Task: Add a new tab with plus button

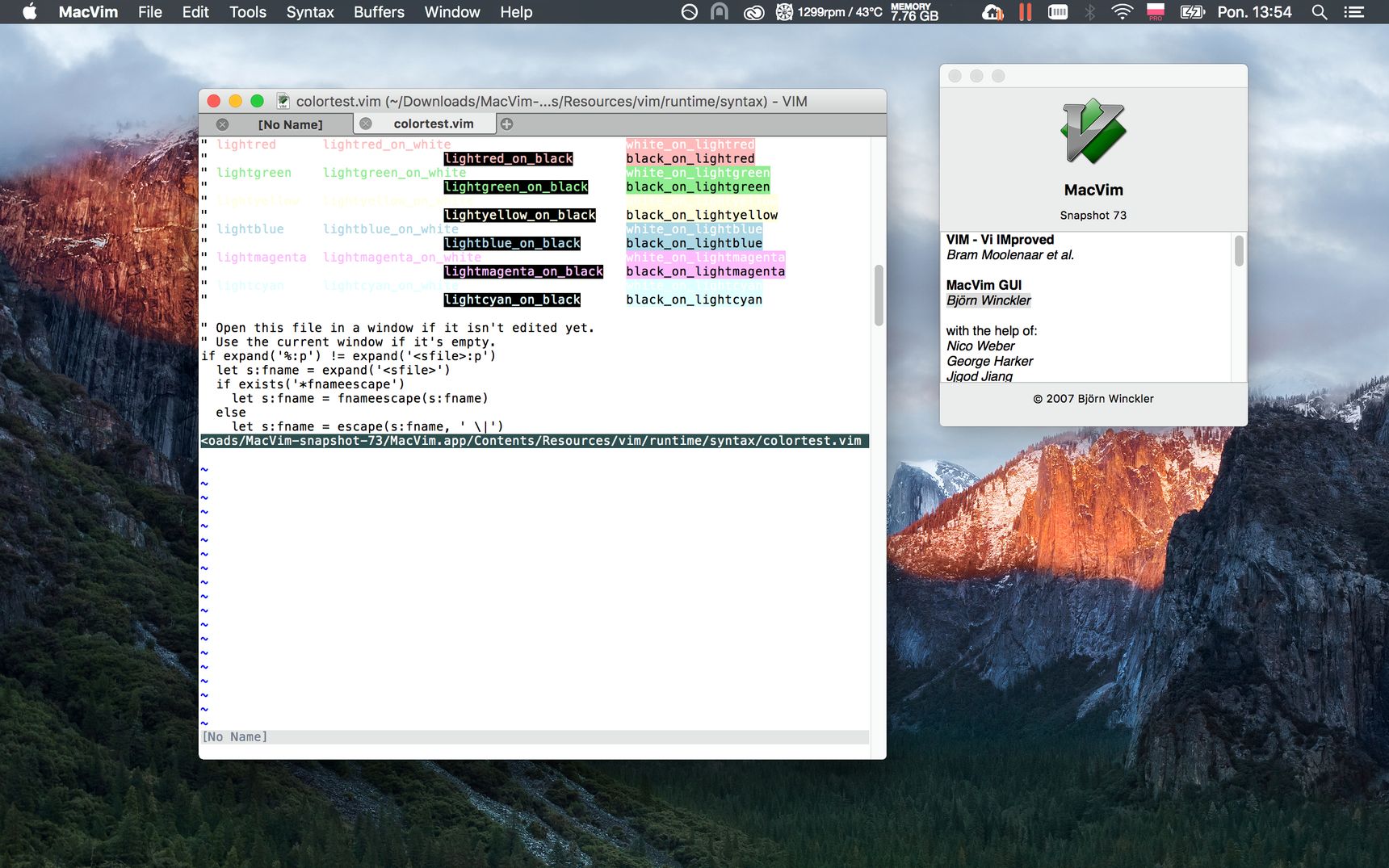Action: point(506,124)
